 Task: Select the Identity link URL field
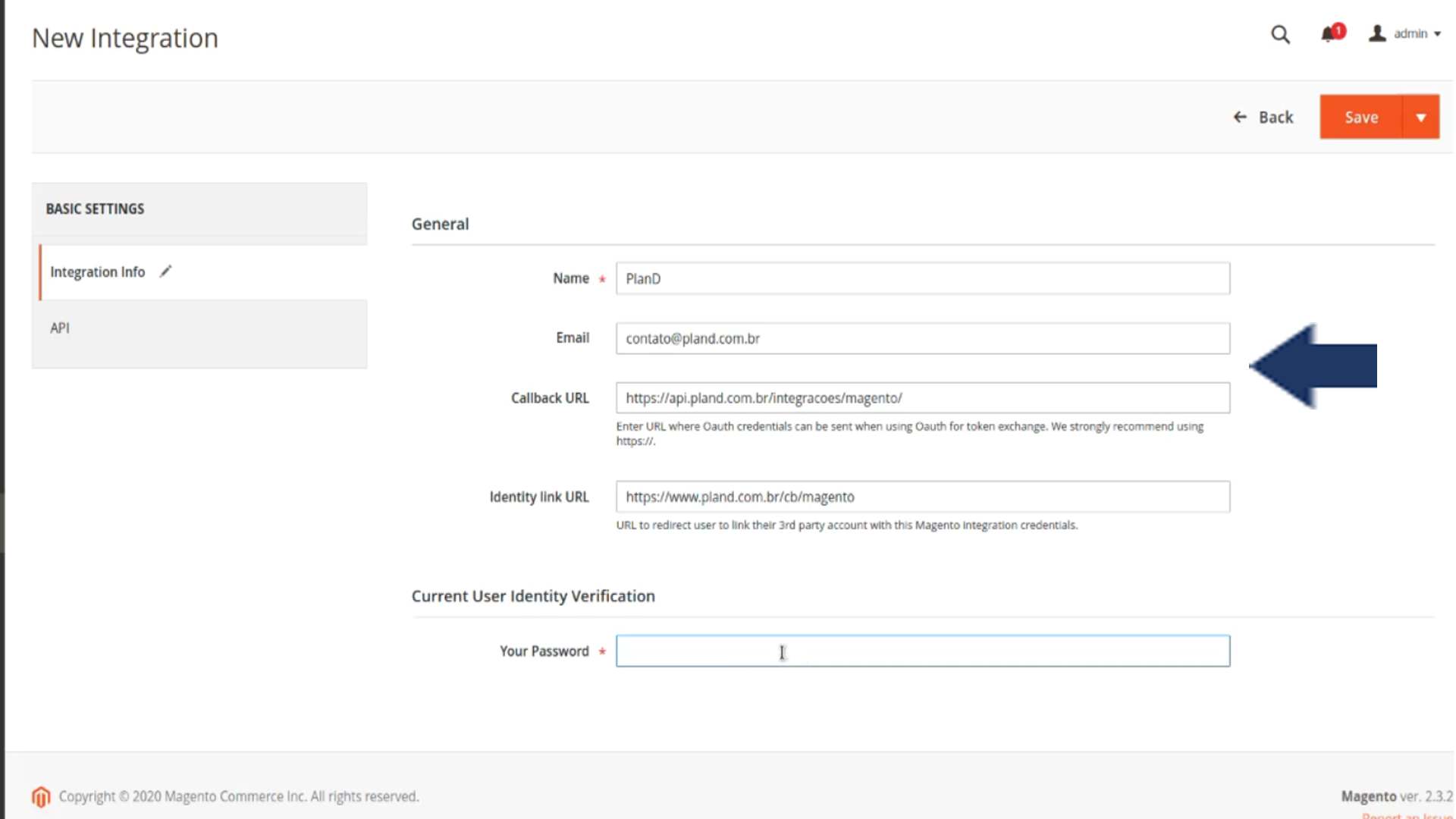coord(922,497)
